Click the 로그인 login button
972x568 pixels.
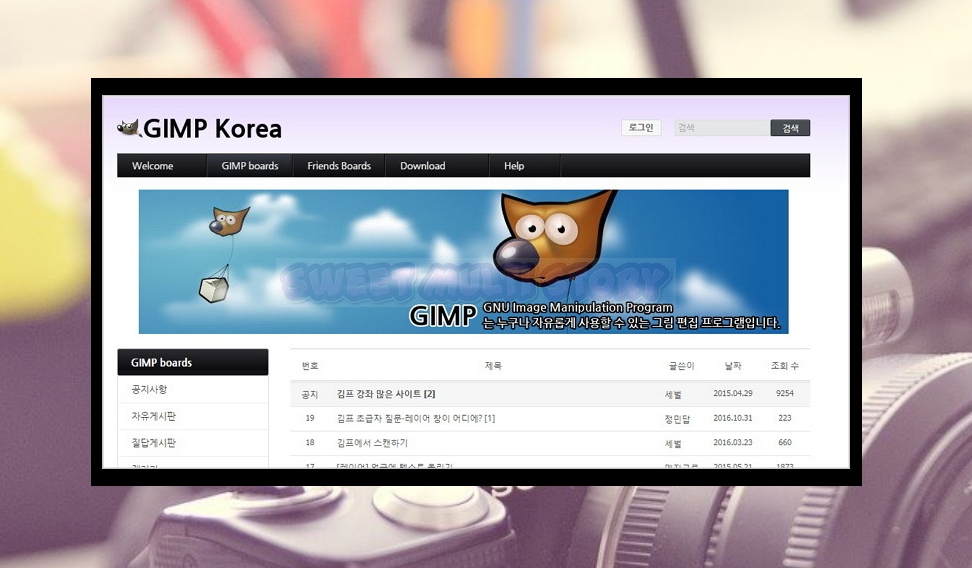pyautogui.click(x=641, y=128)
